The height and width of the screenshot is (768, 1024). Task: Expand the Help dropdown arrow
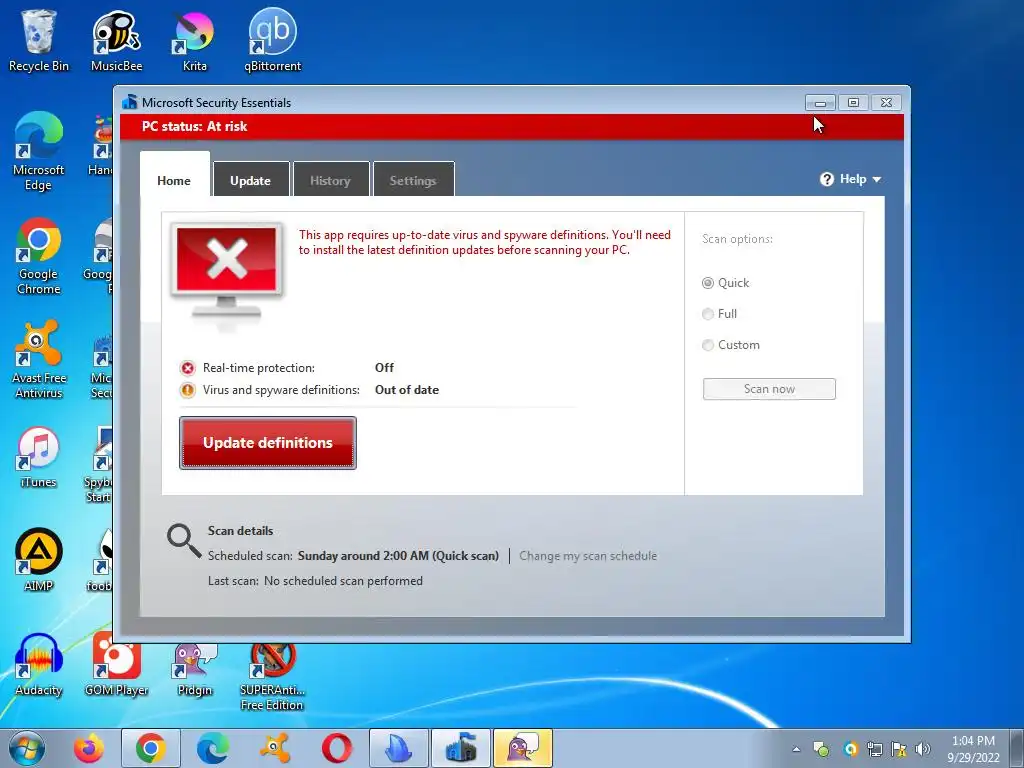pos(876,180)
